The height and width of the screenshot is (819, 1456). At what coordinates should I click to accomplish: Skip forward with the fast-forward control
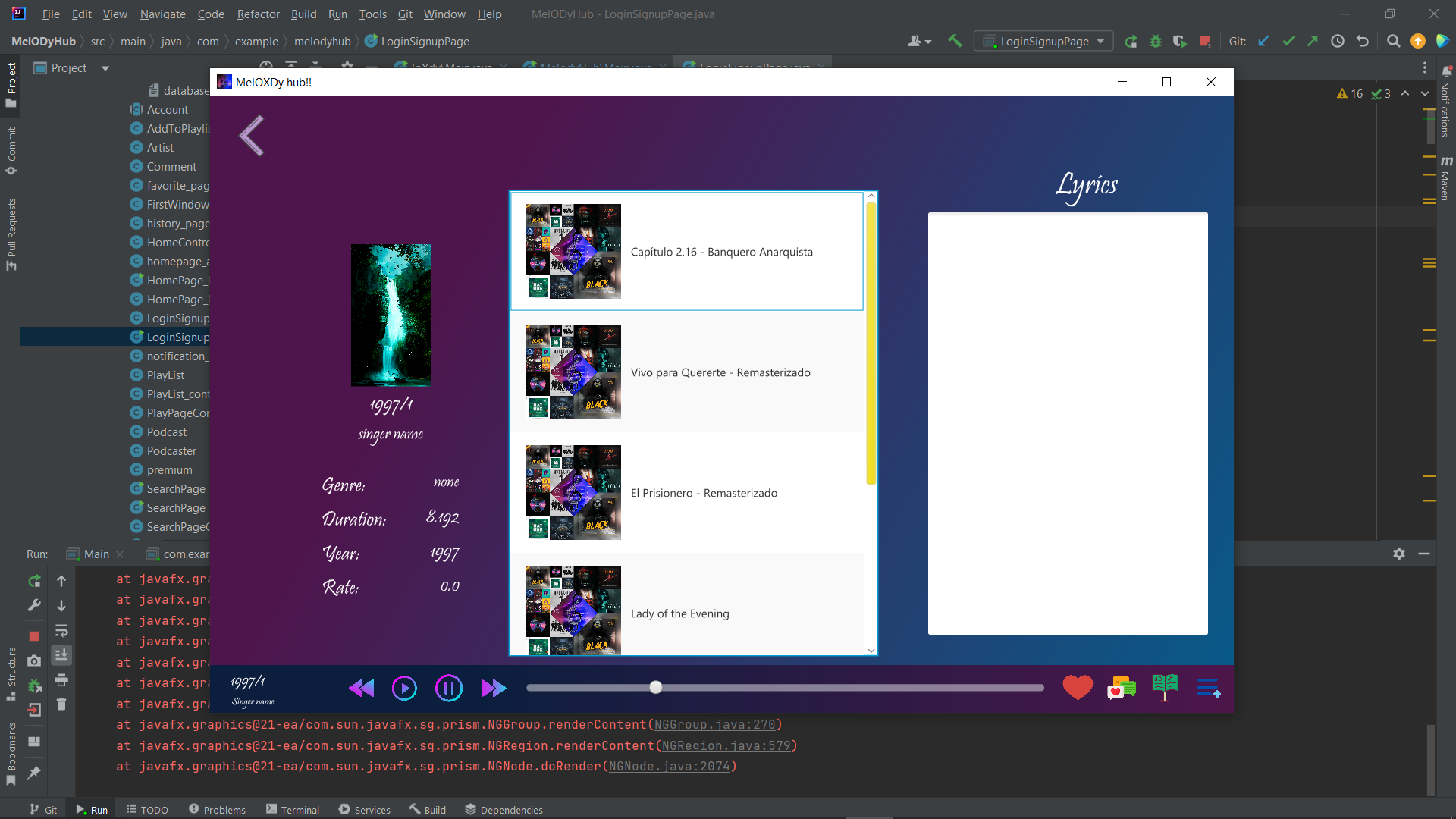tap(493, 688)
